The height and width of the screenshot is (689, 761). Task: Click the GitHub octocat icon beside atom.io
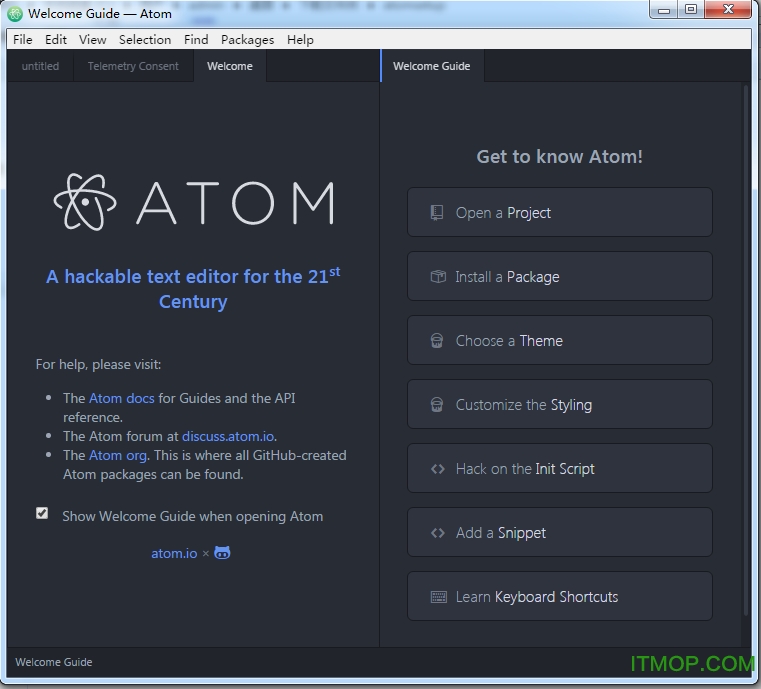(x=222, y=553)
